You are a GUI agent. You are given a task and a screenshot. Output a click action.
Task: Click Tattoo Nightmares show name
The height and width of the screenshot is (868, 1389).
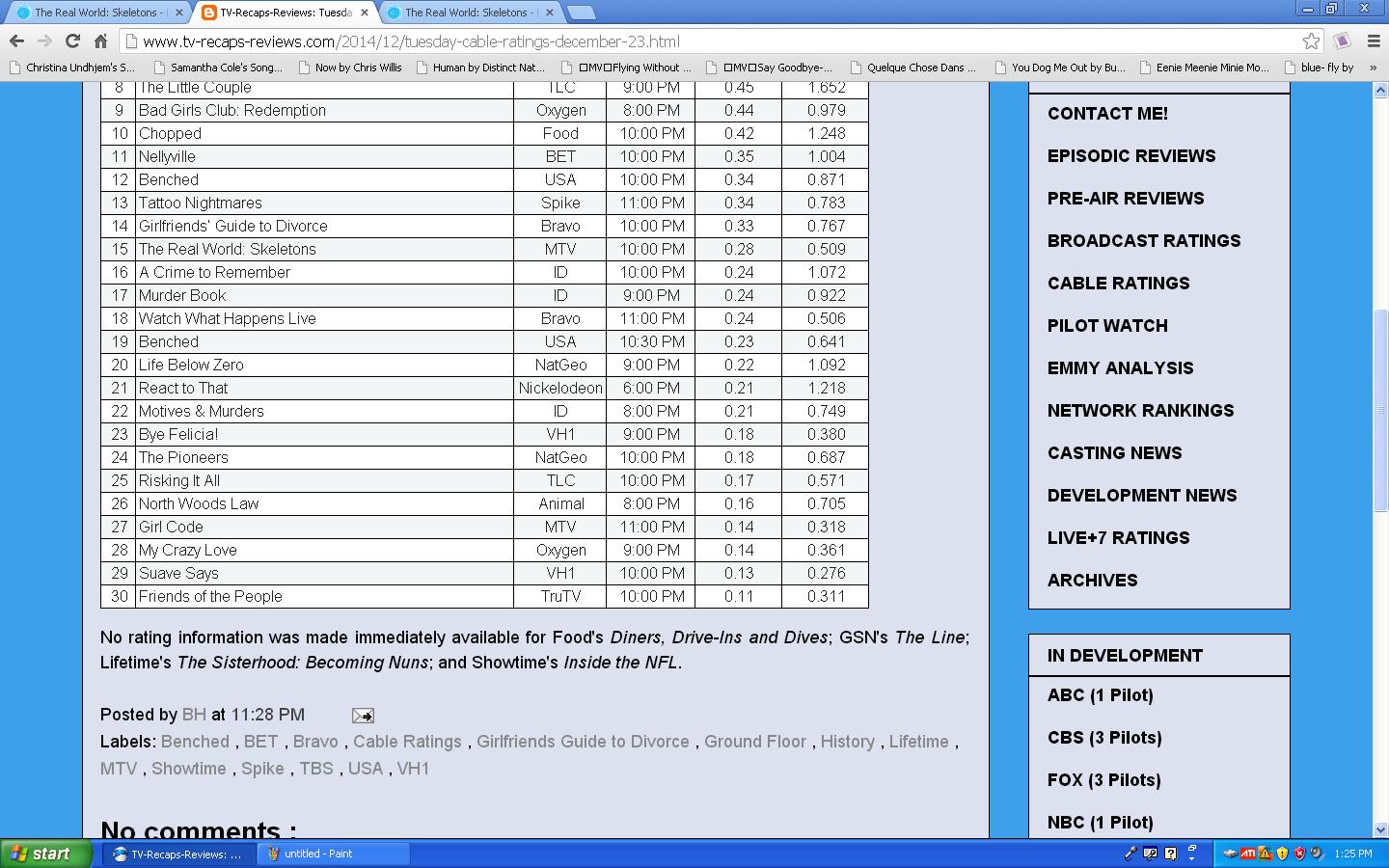[x=200, y=203]
